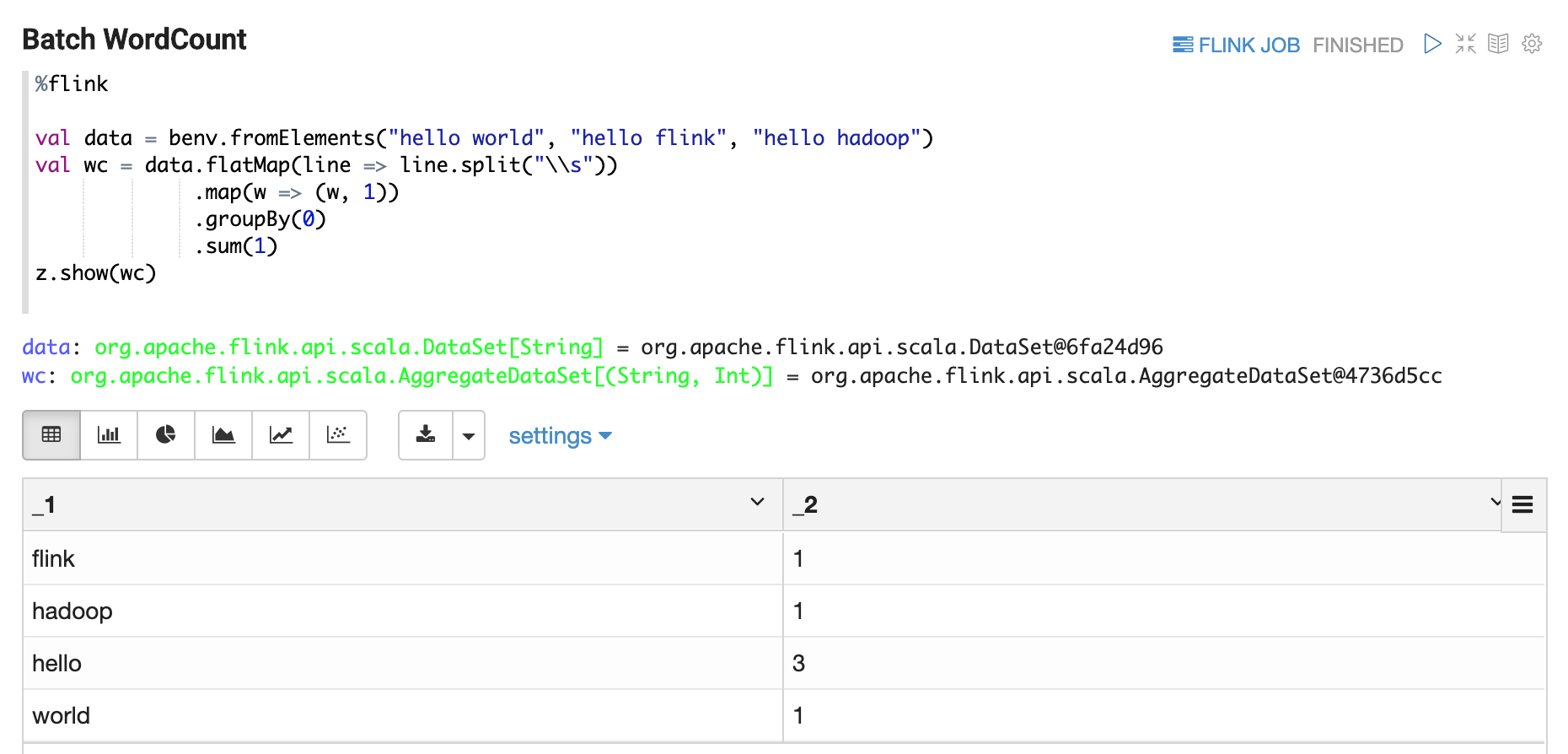
Task: Display results as pie chart
Action: [x=166, y=435]
